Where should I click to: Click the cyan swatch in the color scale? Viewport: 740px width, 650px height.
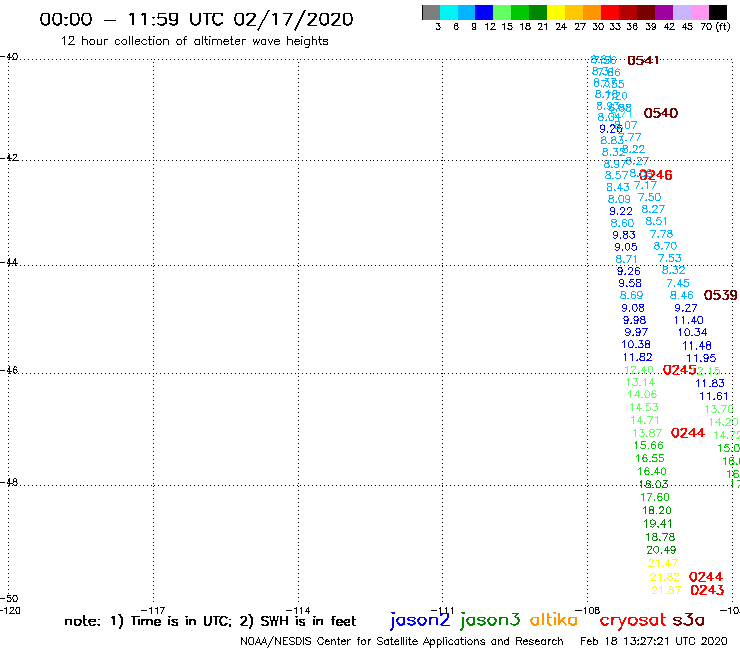(x=449, y=12)
